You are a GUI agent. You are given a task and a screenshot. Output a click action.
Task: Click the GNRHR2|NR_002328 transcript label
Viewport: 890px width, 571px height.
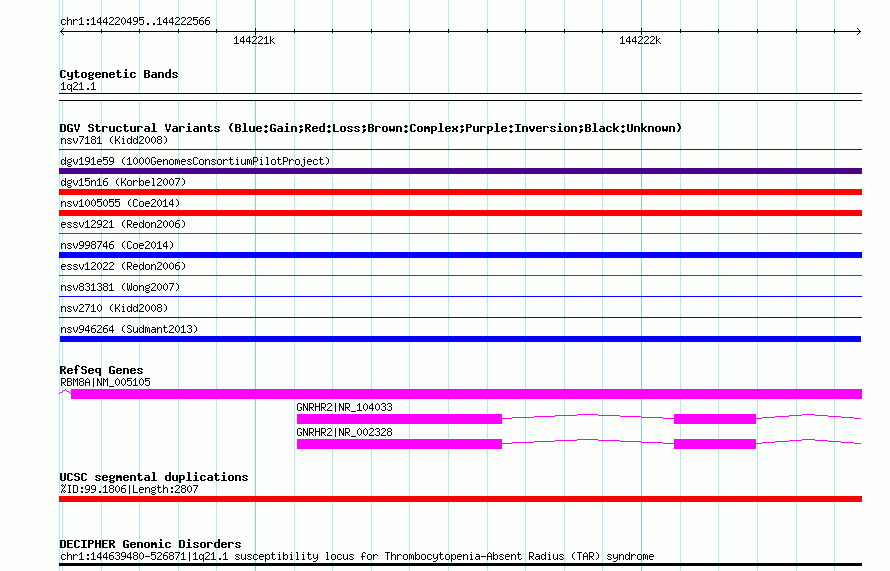click(x=344, y=433)
